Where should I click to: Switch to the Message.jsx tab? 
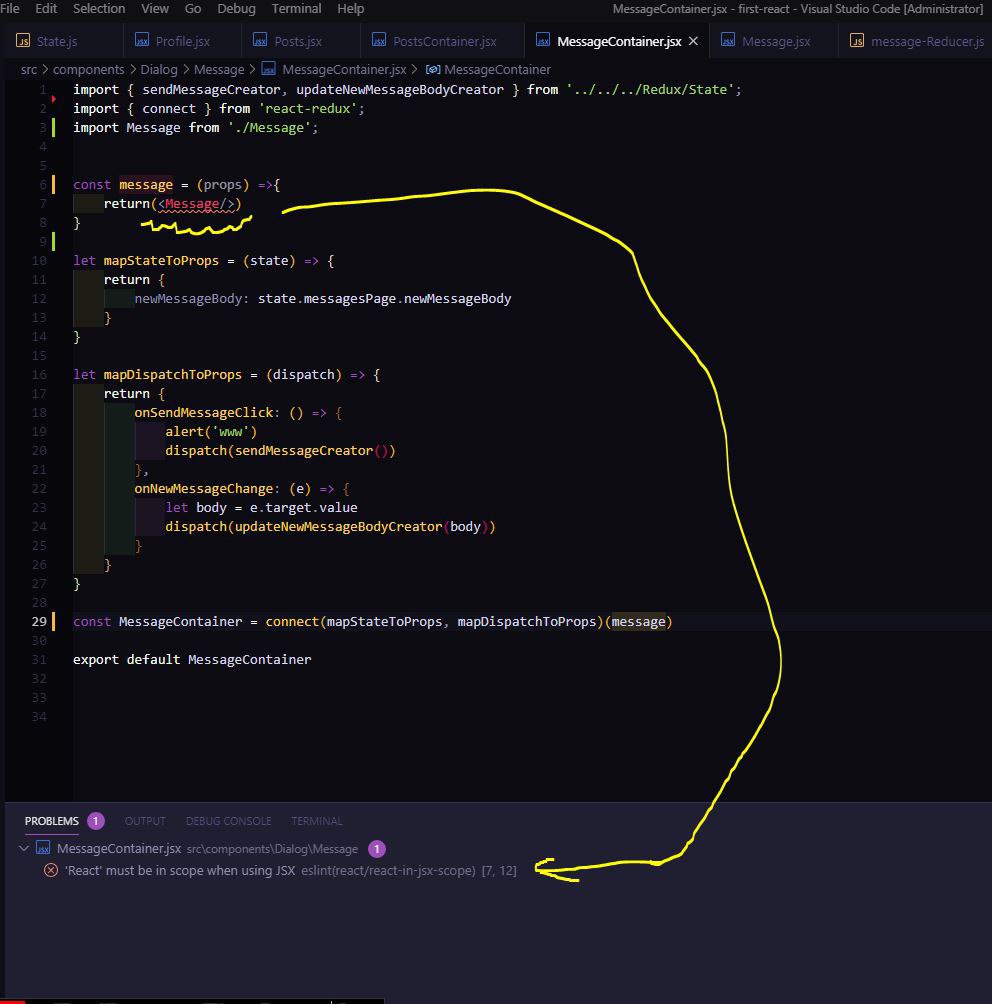click(x=776, y=41)
